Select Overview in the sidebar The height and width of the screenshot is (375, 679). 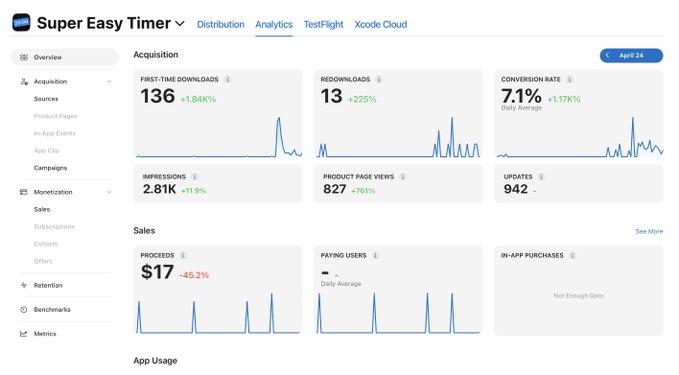coord(65,57)
